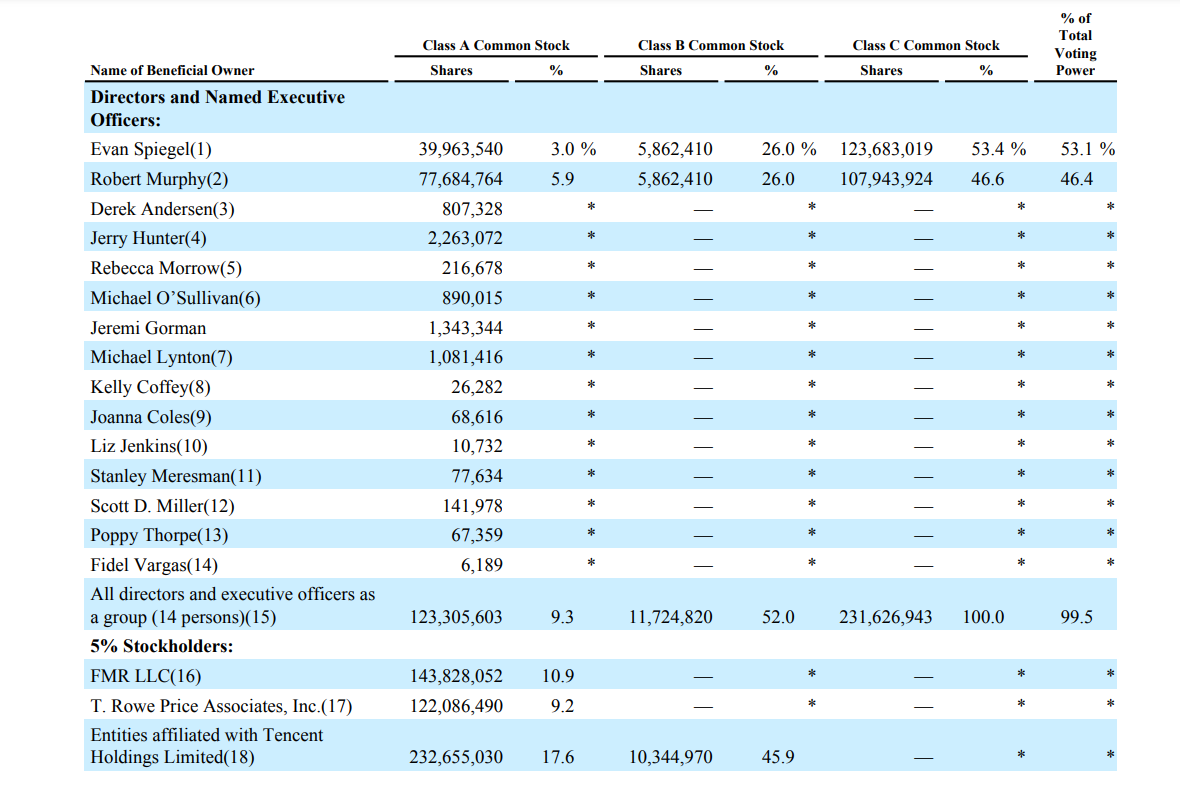
Task: Click the value '216,678'
Action: tap(472, 268)
